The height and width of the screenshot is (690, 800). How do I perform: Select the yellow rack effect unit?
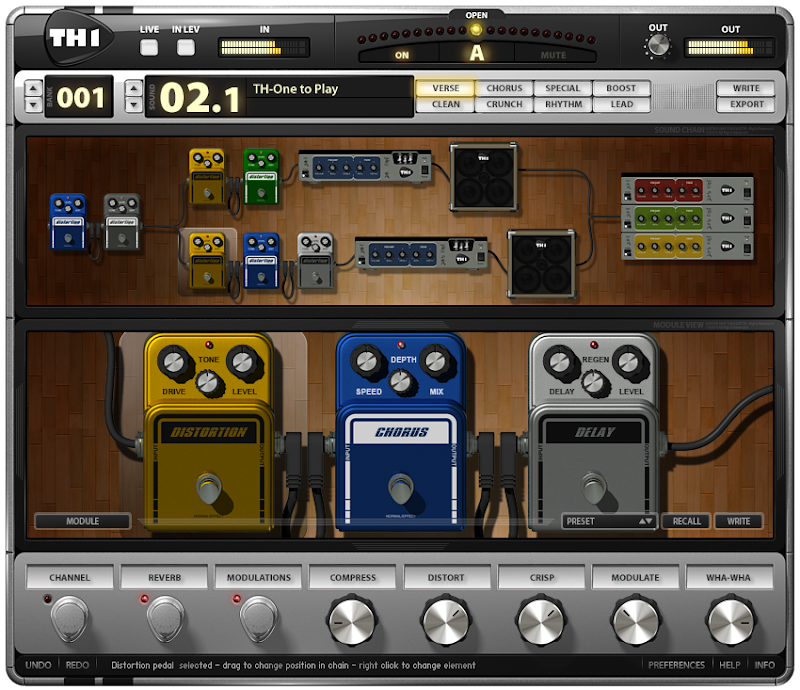(x=687, y=246)
